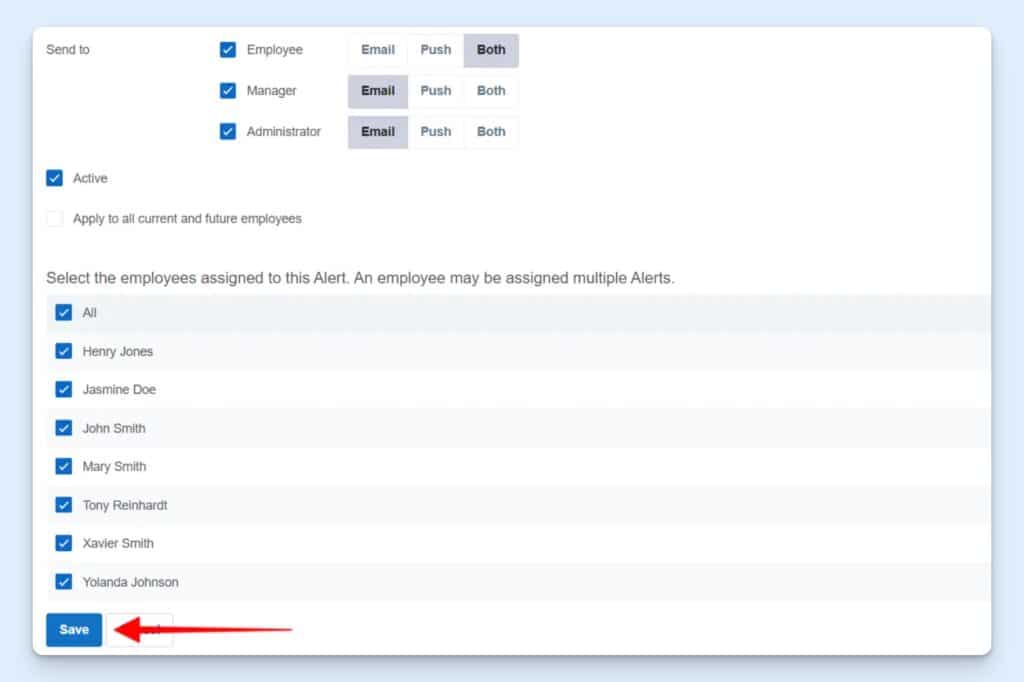The width and height of the screenshot is (1024, 682).
Task: Disable the Active checkbox
Action: point(54,178)
